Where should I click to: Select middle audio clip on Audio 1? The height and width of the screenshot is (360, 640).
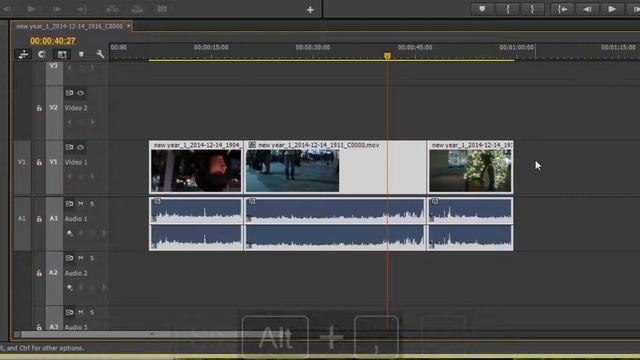(x=335, y=224)
